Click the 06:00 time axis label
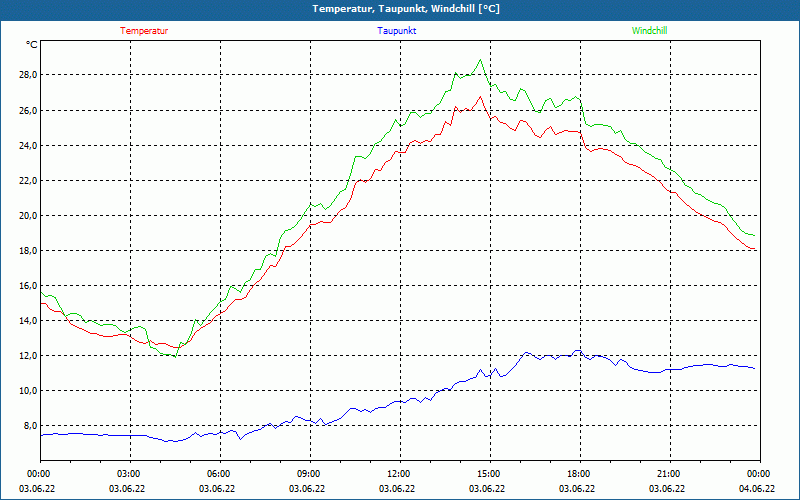The image size is (800, 500). tap(219, 474)
